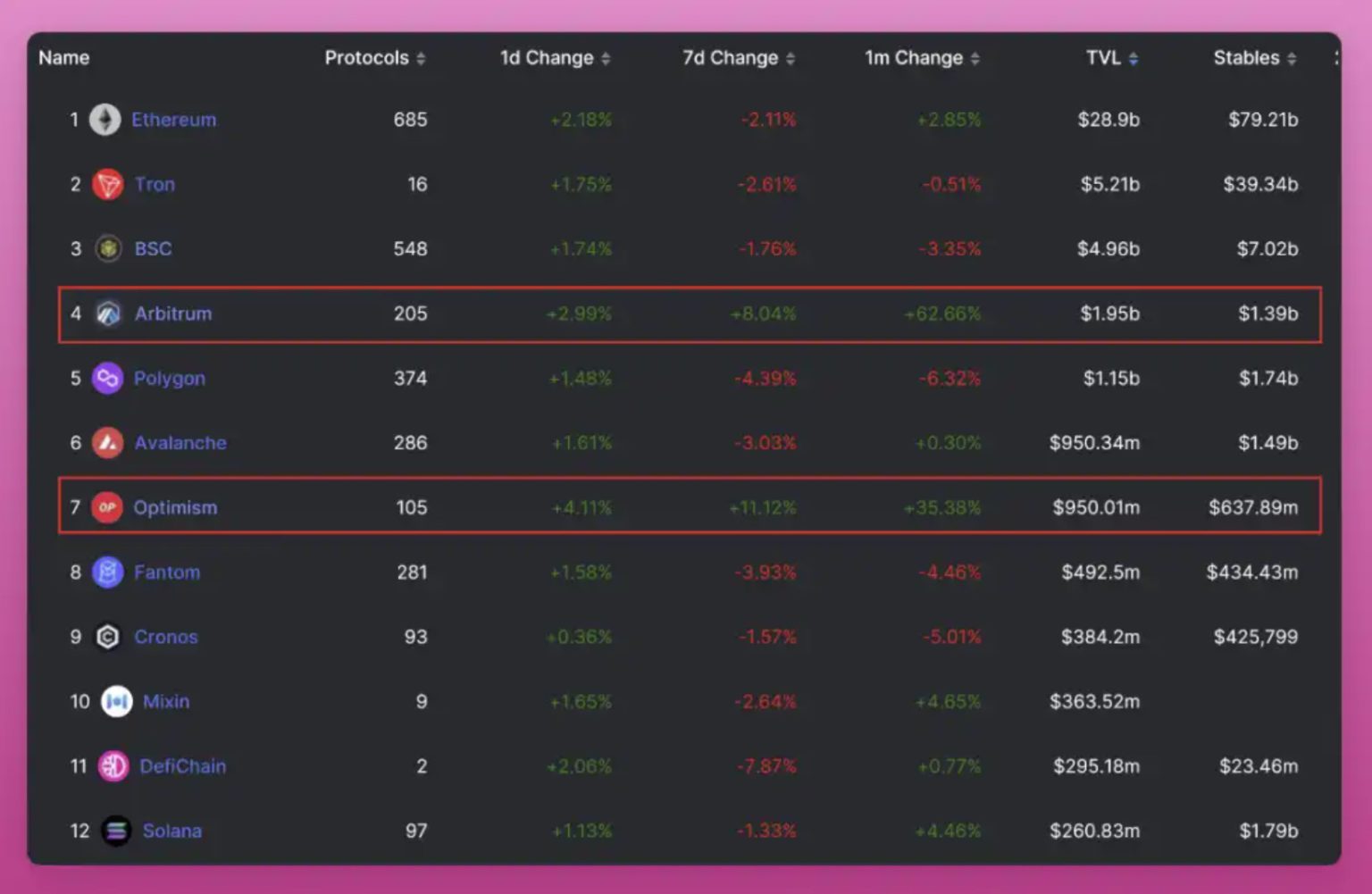This screenshot has height=894, width=1372.
Task: Select the Tron logo icon
Action: pyautogui.click(x=105, y=184)
